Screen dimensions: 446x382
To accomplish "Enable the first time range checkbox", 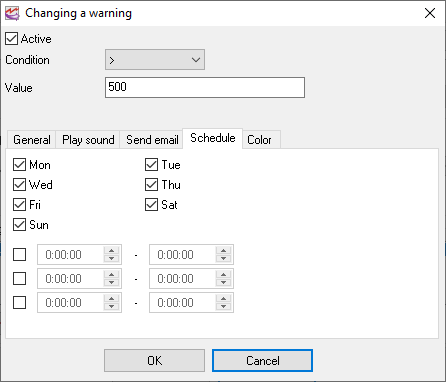I will [19, 255].
